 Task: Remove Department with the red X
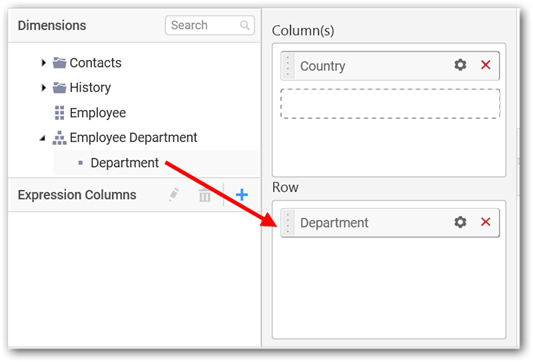486,222
